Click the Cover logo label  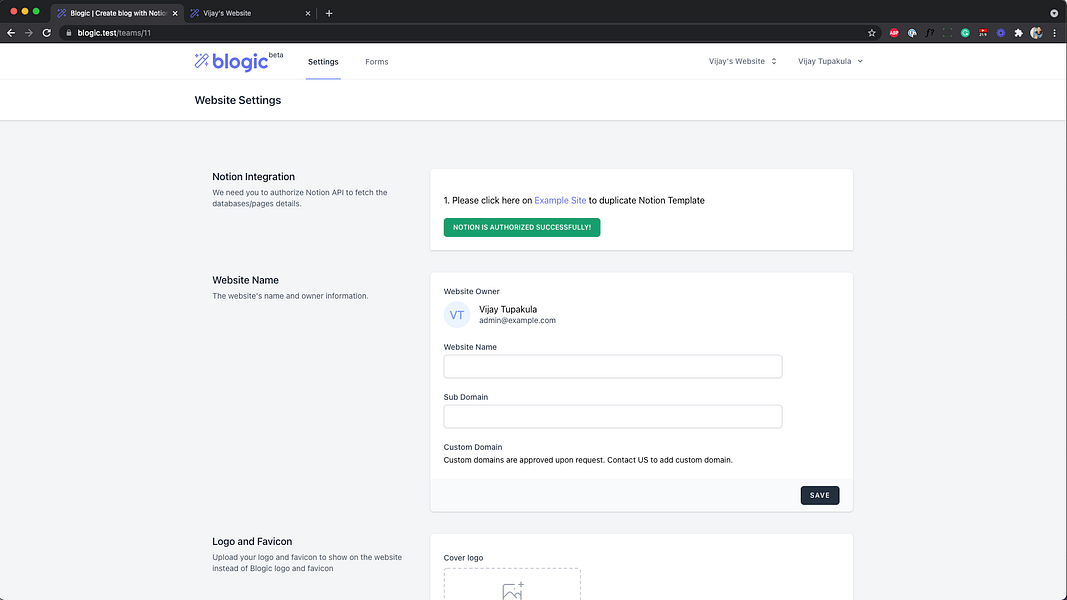click(x=463, y=558)
